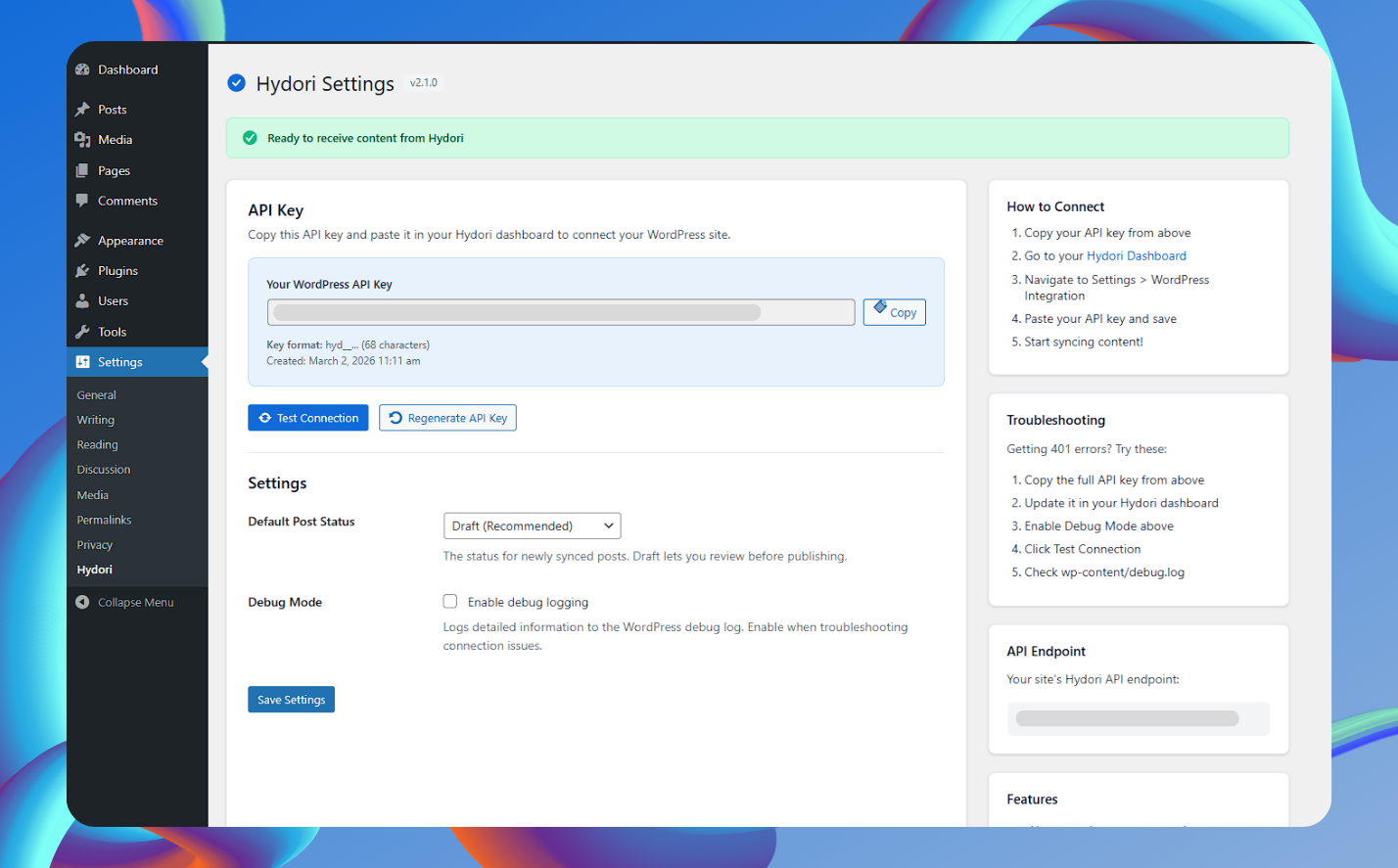Open Privacy settings submenu
This screenshot has width=1398, height=868.
pyautogui.click(x=95, y=545)
